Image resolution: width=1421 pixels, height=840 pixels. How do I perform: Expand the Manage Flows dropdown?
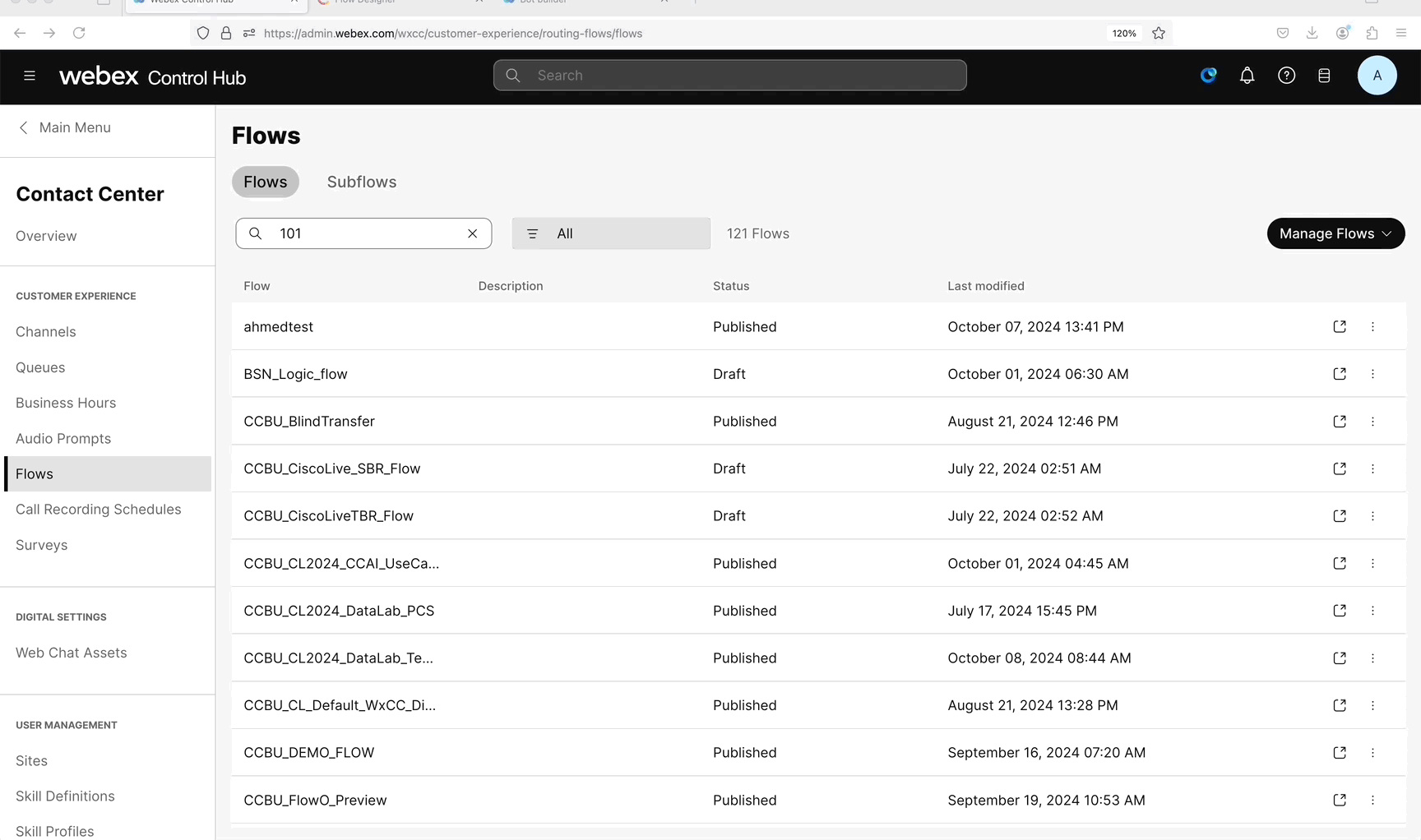[1335, 233]
